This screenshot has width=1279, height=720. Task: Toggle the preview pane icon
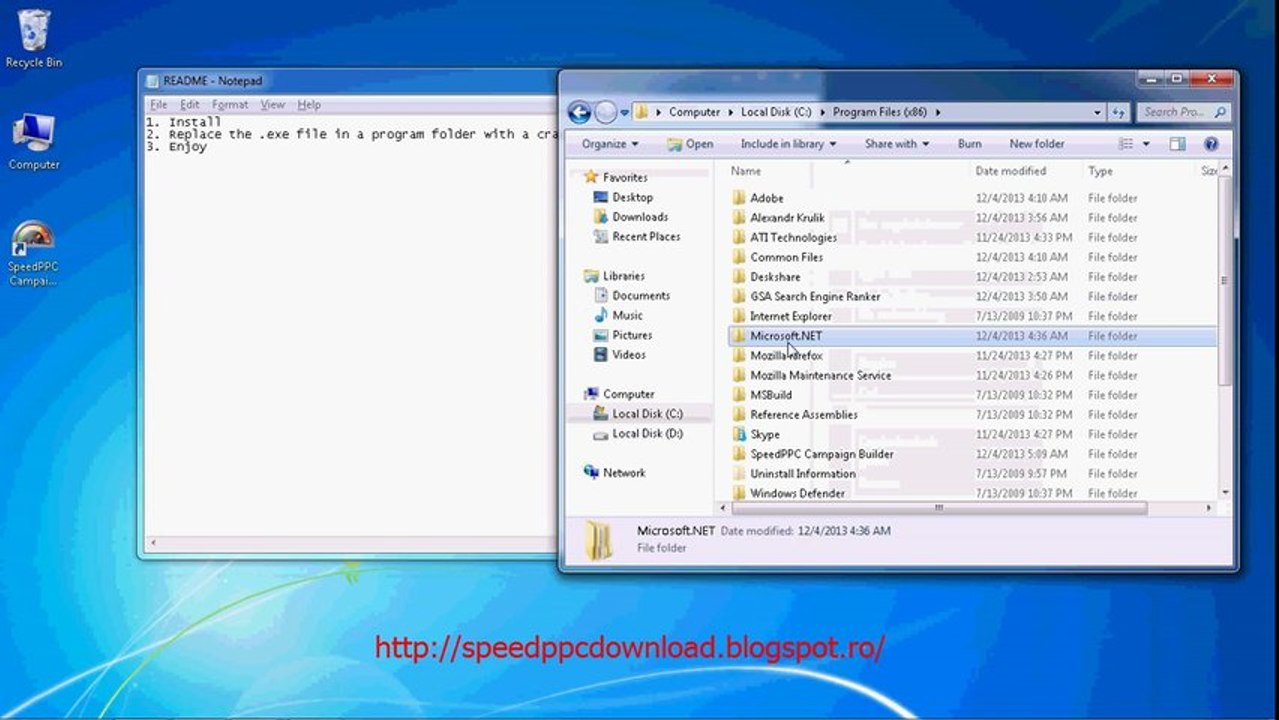coord(1177,144)
